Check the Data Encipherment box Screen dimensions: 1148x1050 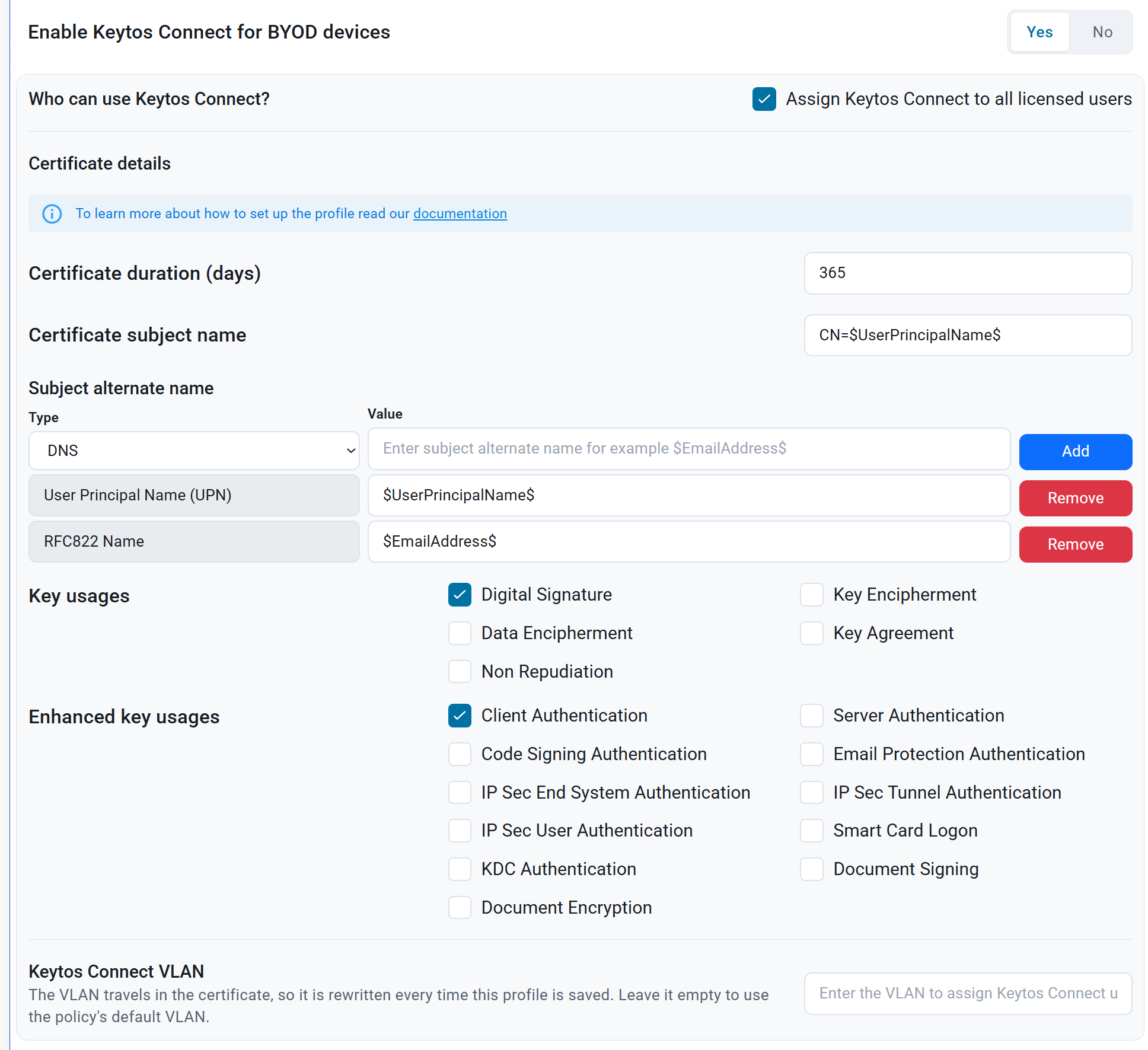pyautogui.click(x=460, y=633)
